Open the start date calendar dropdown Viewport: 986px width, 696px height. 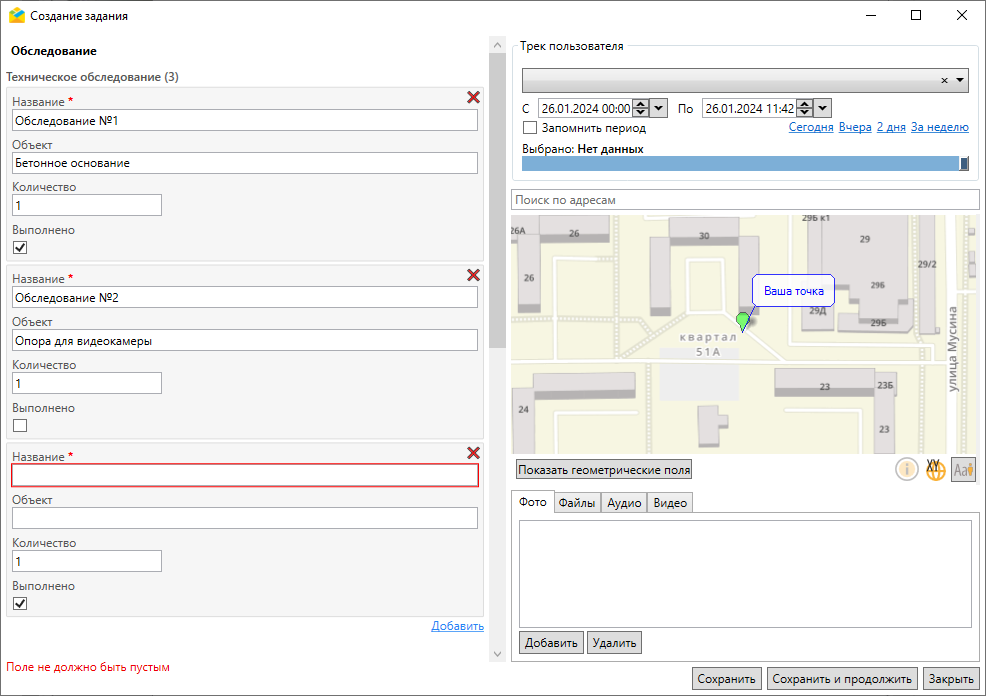tap(658, 108)
